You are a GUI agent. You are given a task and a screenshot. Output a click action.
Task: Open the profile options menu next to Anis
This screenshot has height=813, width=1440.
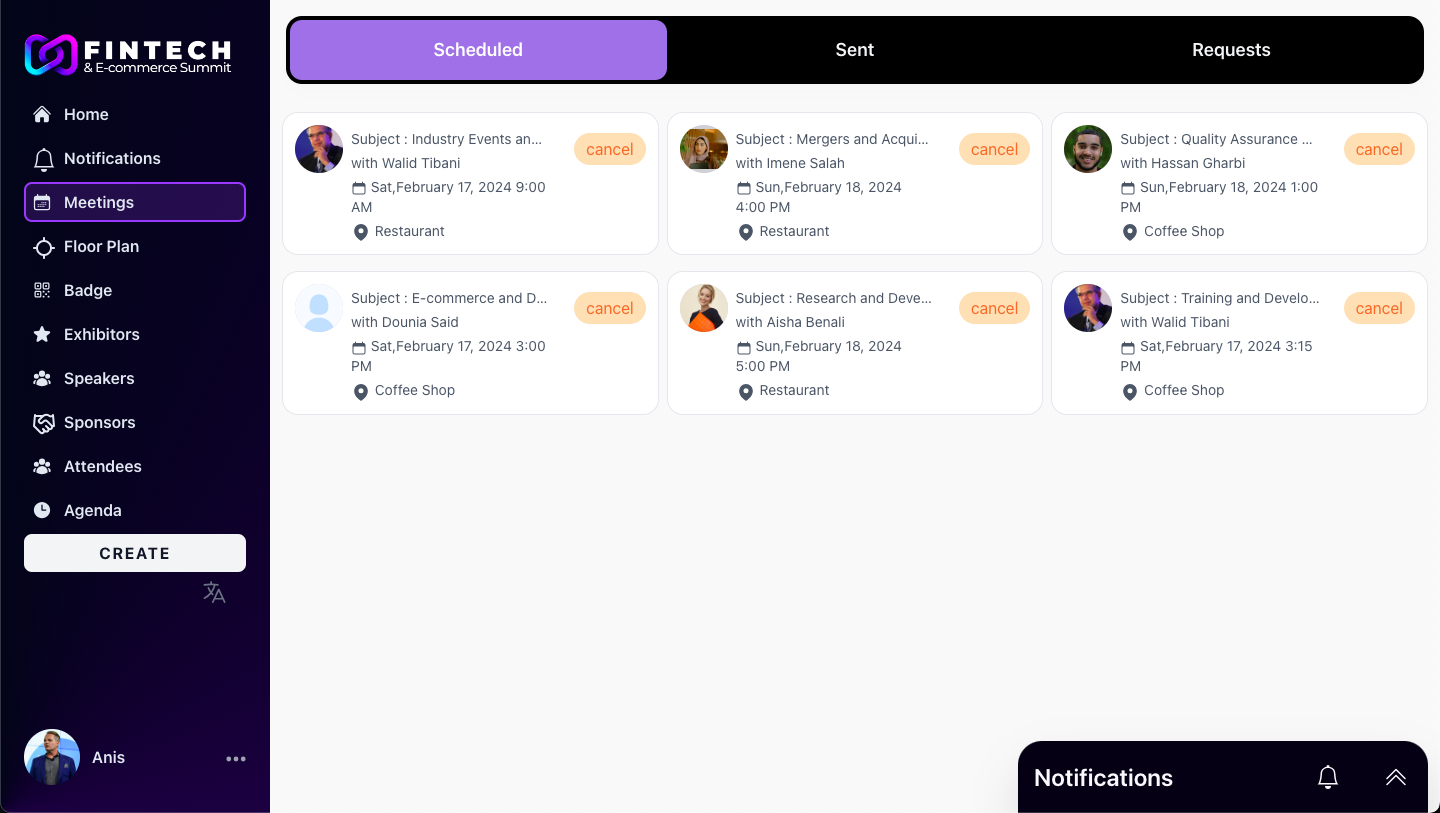coord(236,758)
